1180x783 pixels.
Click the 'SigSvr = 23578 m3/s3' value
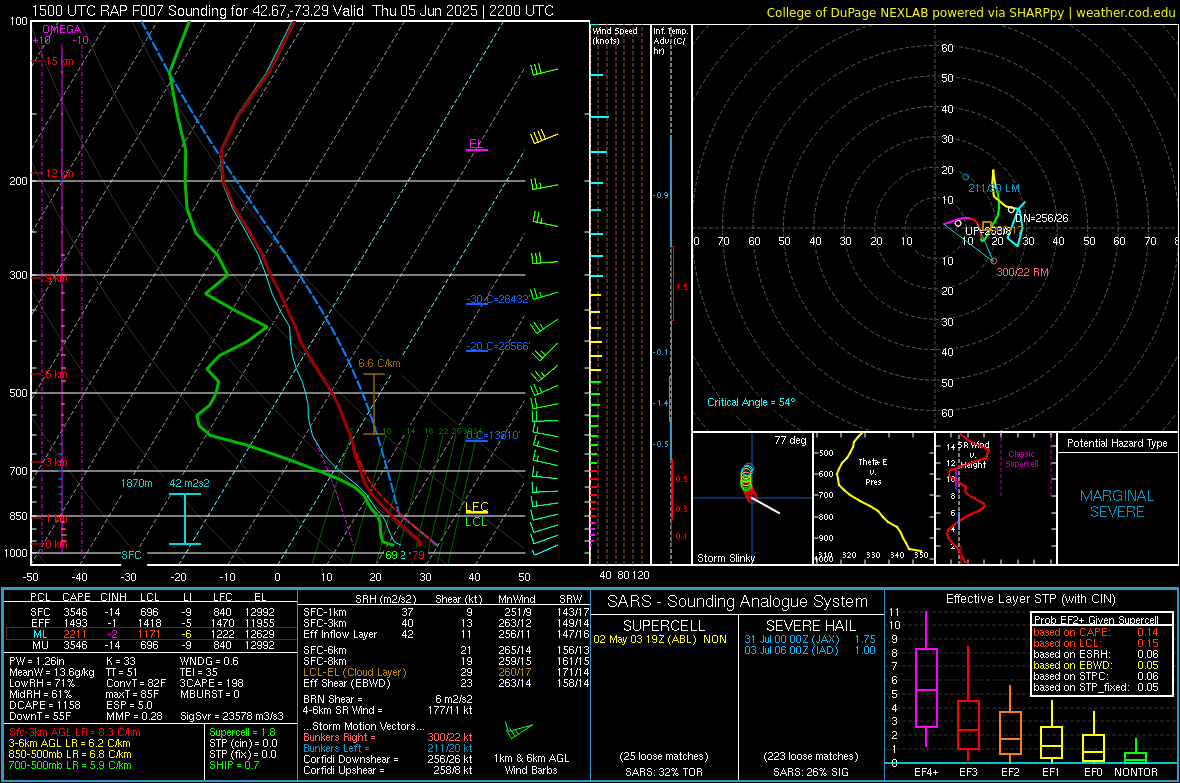(232, 716)
